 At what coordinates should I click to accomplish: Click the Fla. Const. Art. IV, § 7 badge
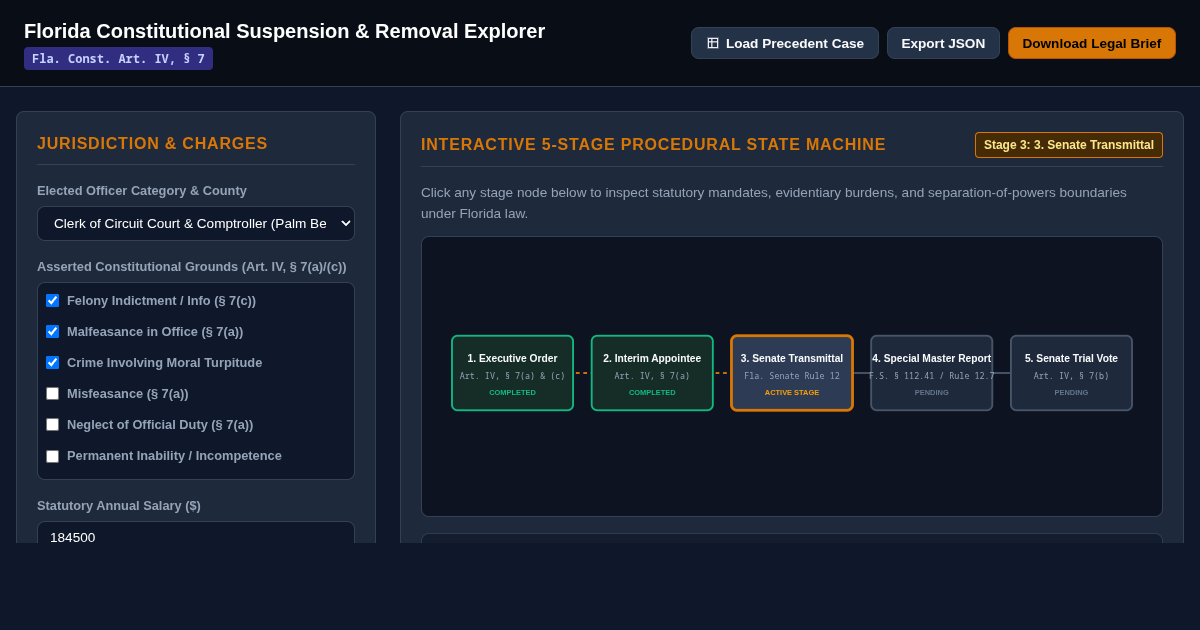tap(118, 59)
